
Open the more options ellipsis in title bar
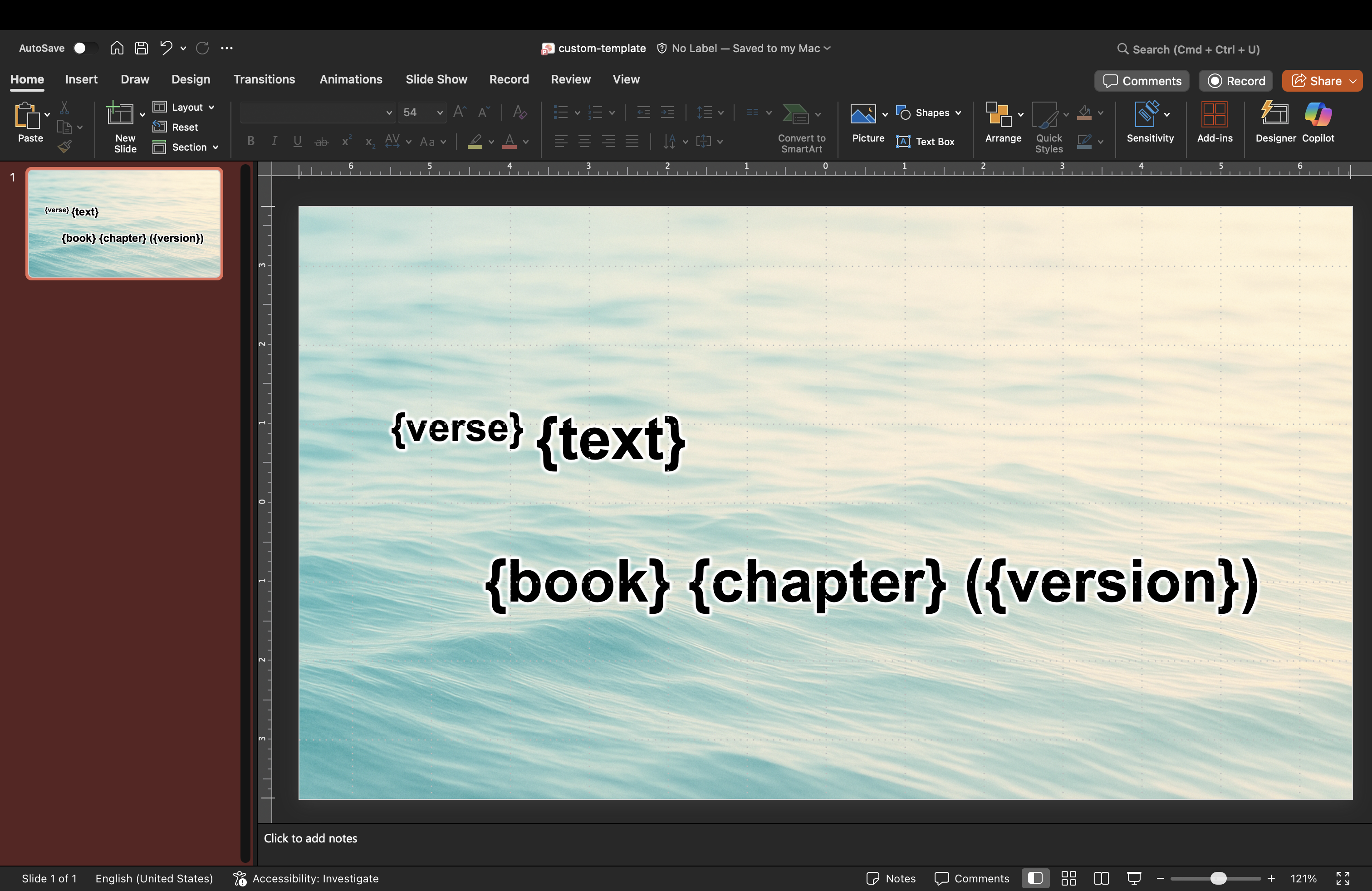click(x=226, y=48)
